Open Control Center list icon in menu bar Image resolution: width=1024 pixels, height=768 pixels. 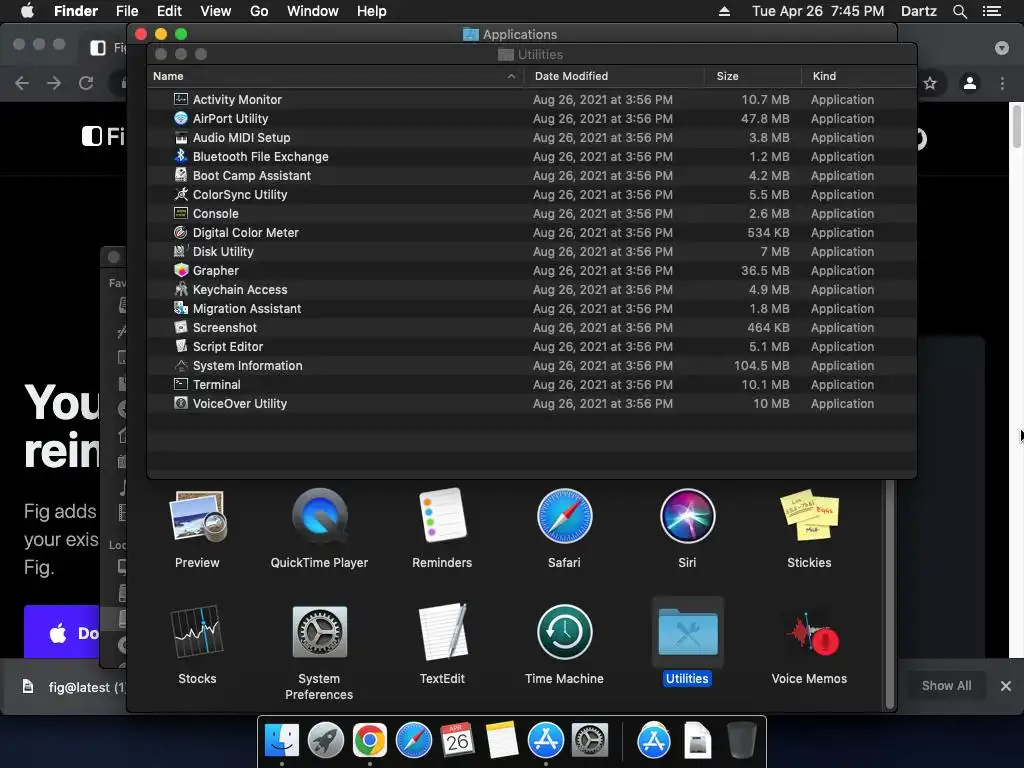coord(992,11)
